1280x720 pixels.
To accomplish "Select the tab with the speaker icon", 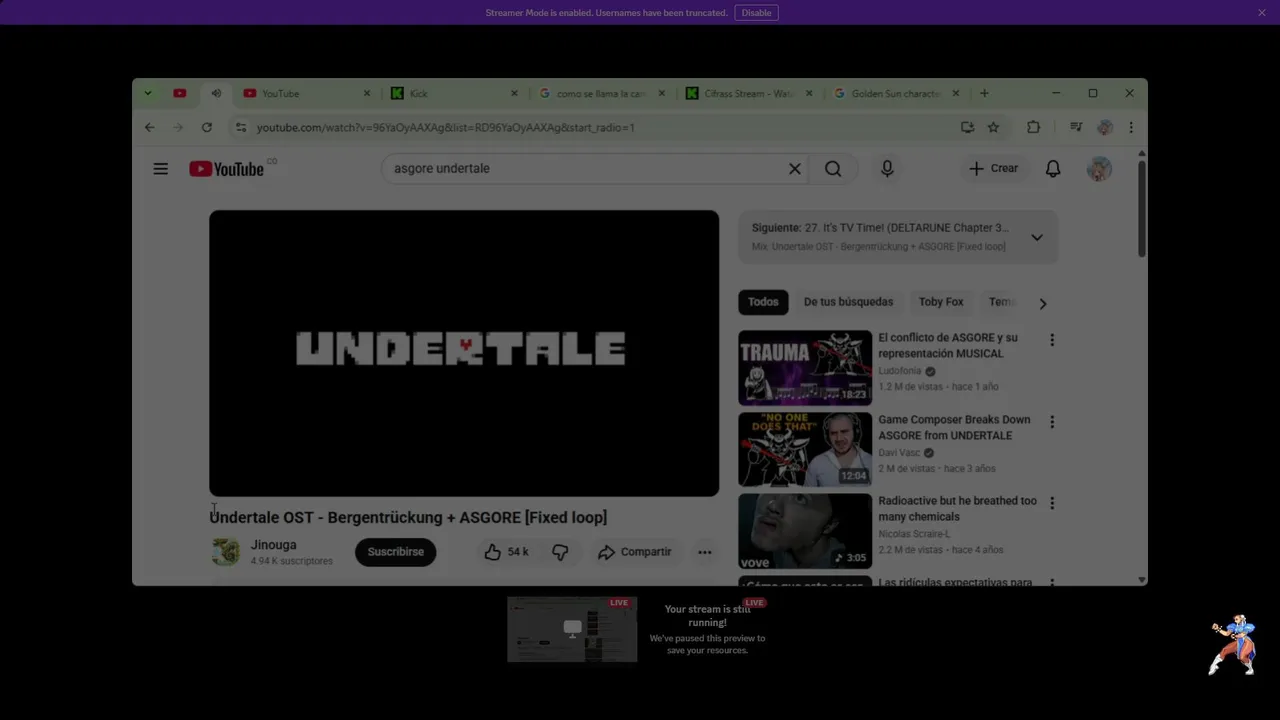I will coord(216,93).
